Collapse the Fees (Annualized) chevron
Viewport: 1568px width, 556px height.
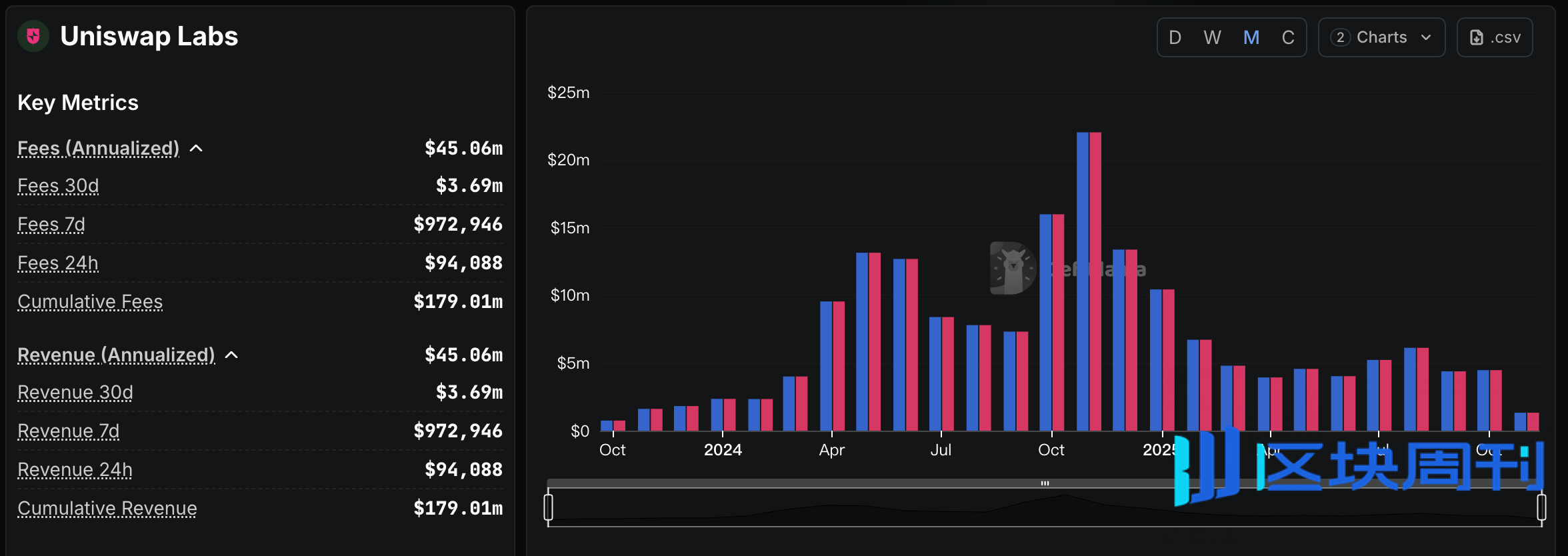[196, 148]
